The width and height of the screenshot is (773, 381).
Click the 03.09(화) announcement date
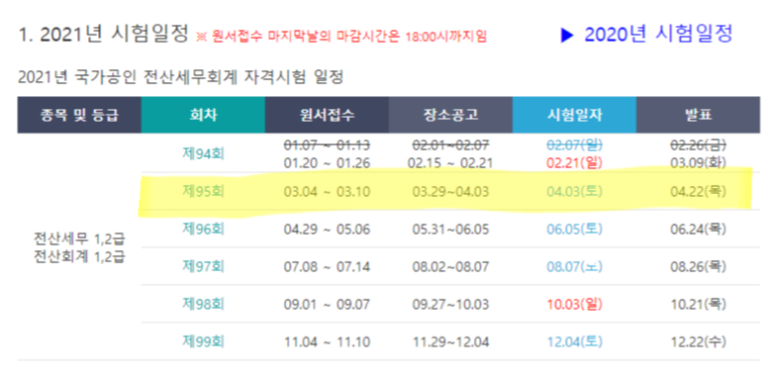[698, 163]
